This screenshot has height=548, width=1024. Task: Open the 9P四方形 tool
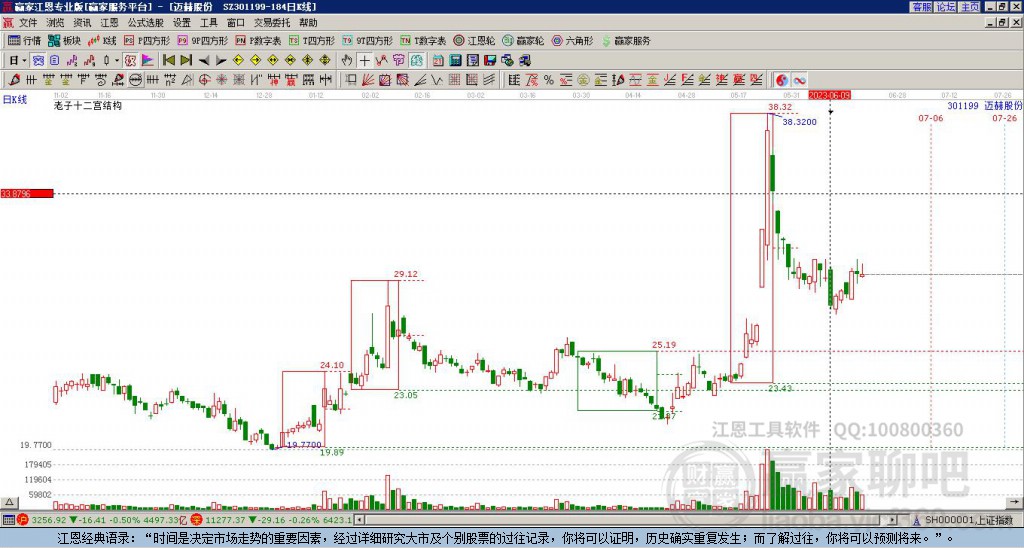click(x=203, y=40)
